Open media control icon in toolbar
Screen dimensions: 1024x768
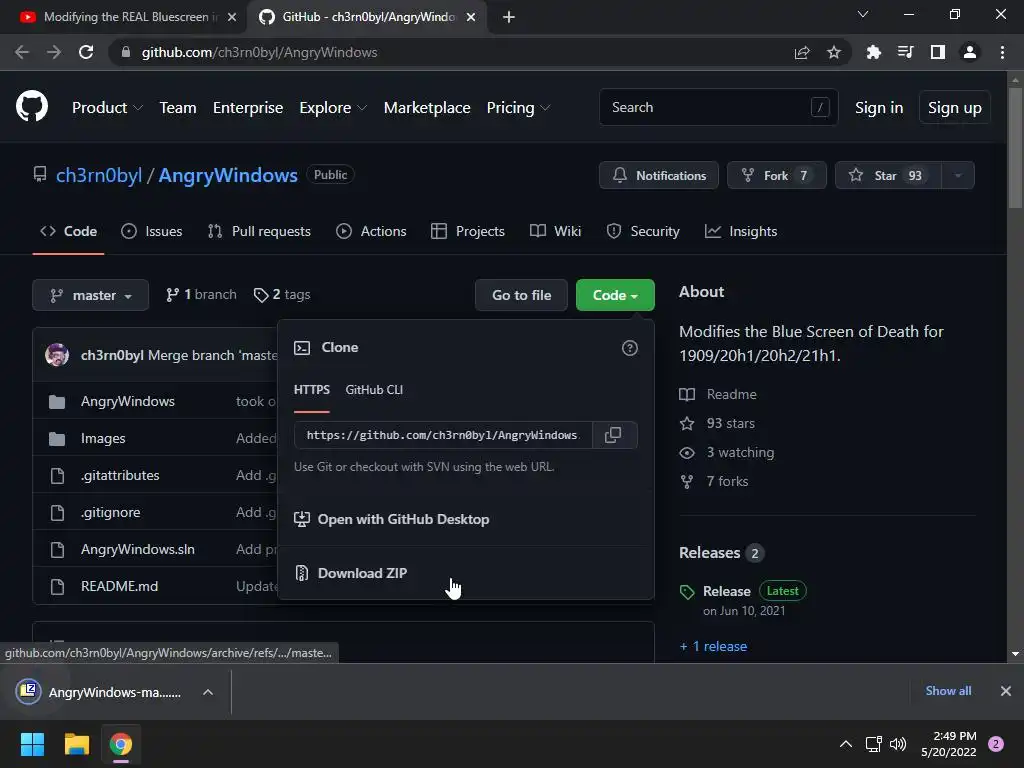click(906, 52)
